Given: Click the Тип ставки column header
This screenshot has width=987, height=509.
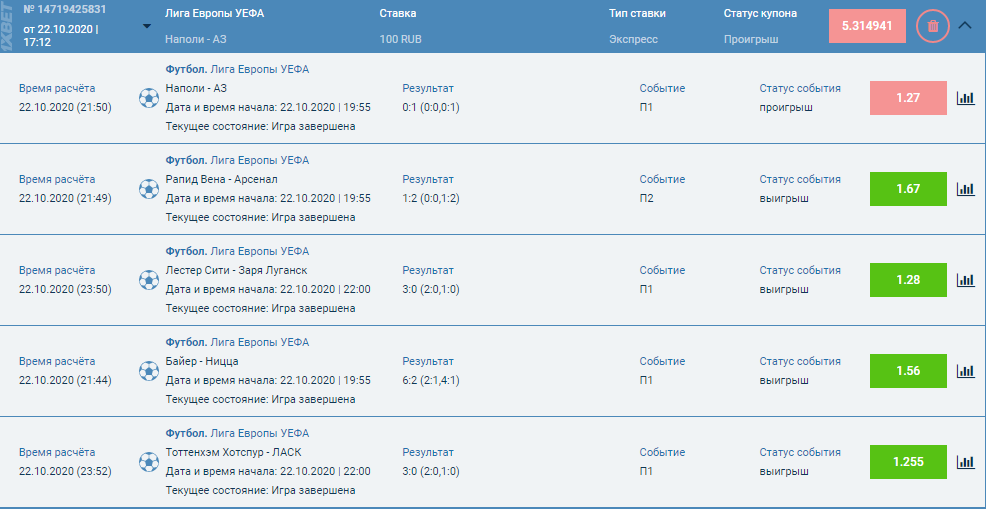Looking at the screenshot, I should [637, 14].
